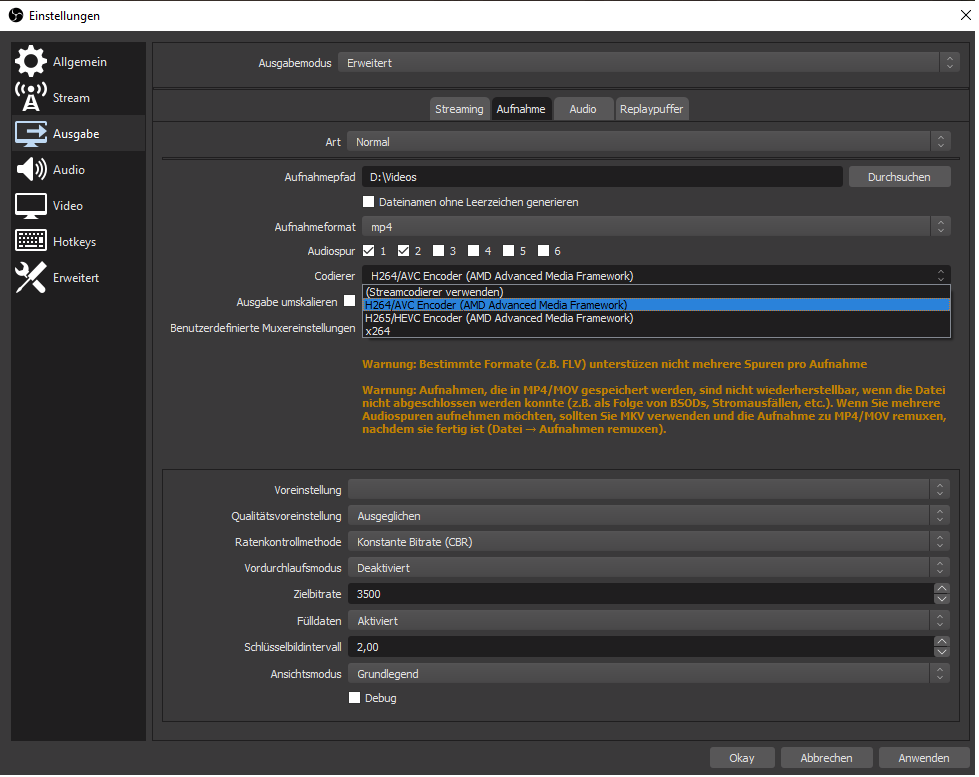This screenshot has height=777, width=979.
Task: Select H265/HEVC Encoder option
Action: click(656, 318)
